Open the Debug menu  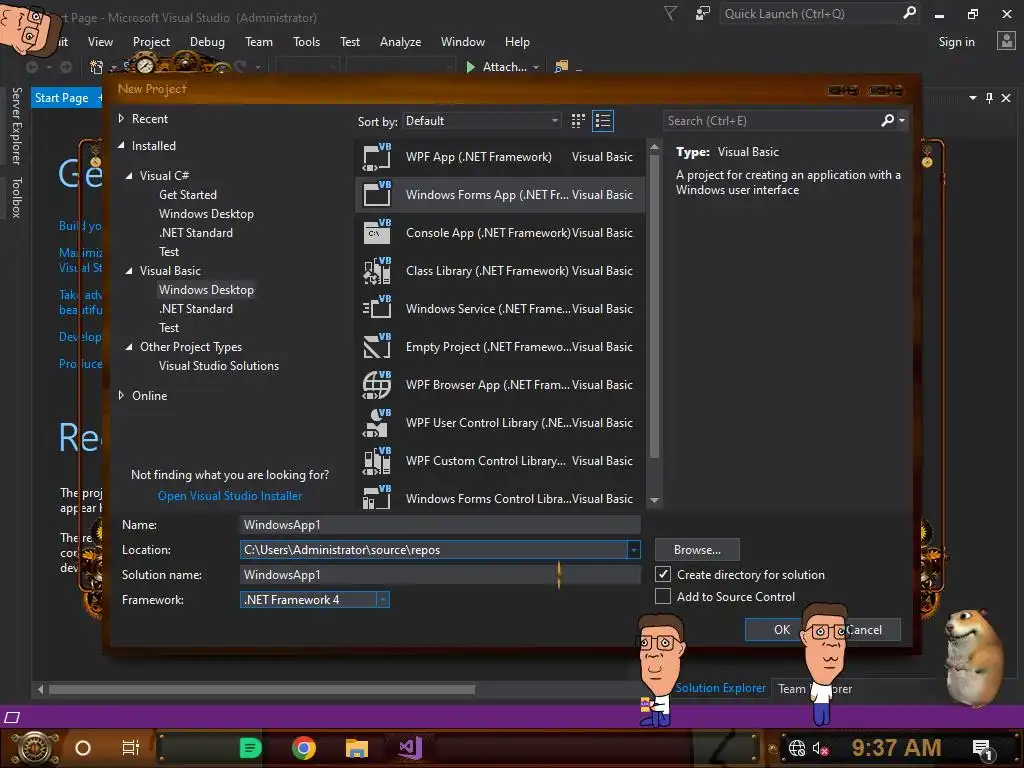(207, 42)
